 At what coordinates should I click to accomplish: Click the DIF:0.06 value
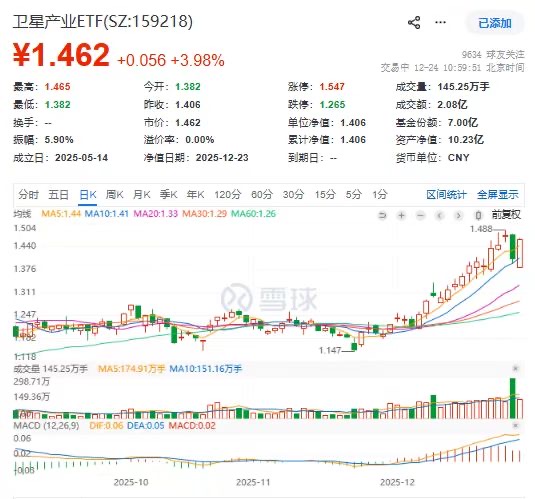pos(106,426)
